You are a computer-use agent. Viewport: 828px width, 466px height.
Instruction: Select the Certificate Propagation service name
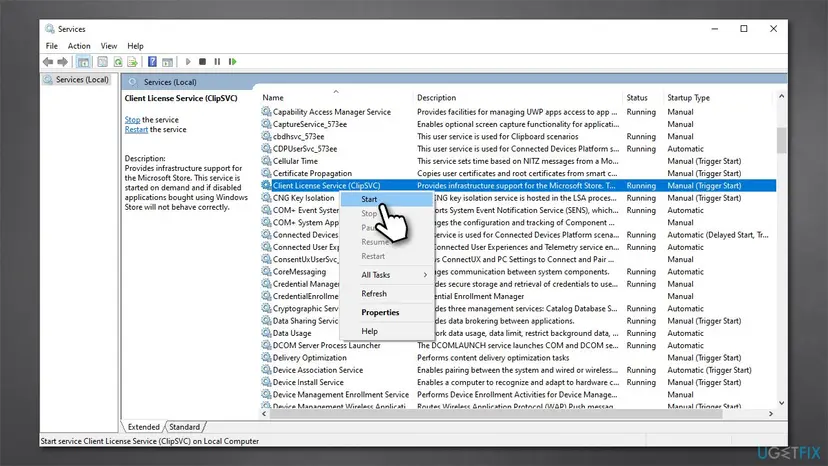(312, 173)
